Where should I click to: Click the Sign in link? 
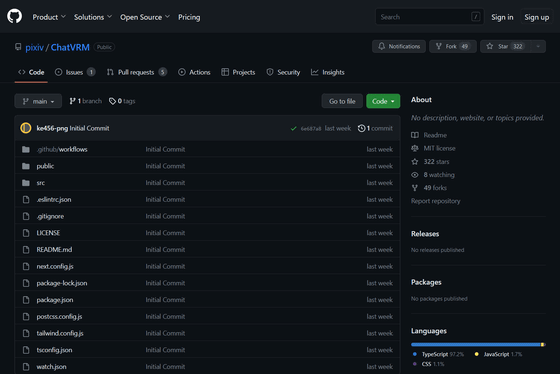pos(502,17)
